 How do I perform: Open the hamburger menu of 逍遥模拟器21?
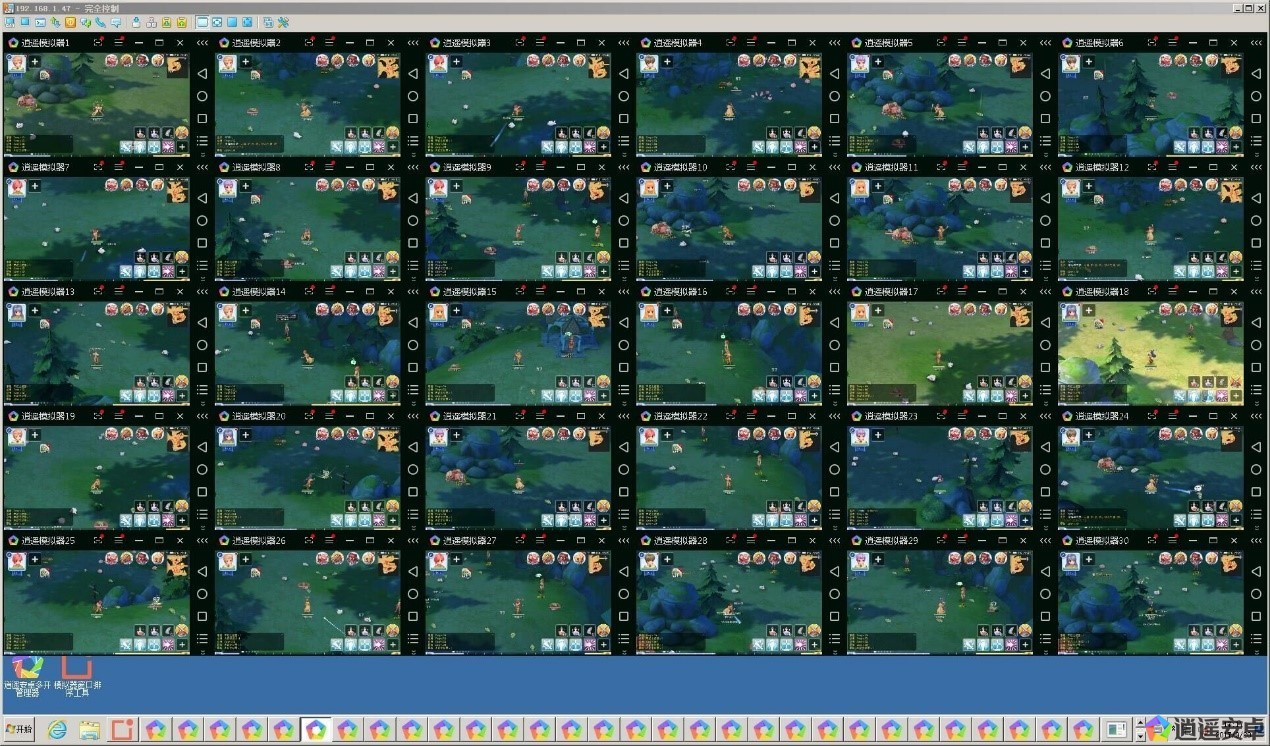[540, 415]
